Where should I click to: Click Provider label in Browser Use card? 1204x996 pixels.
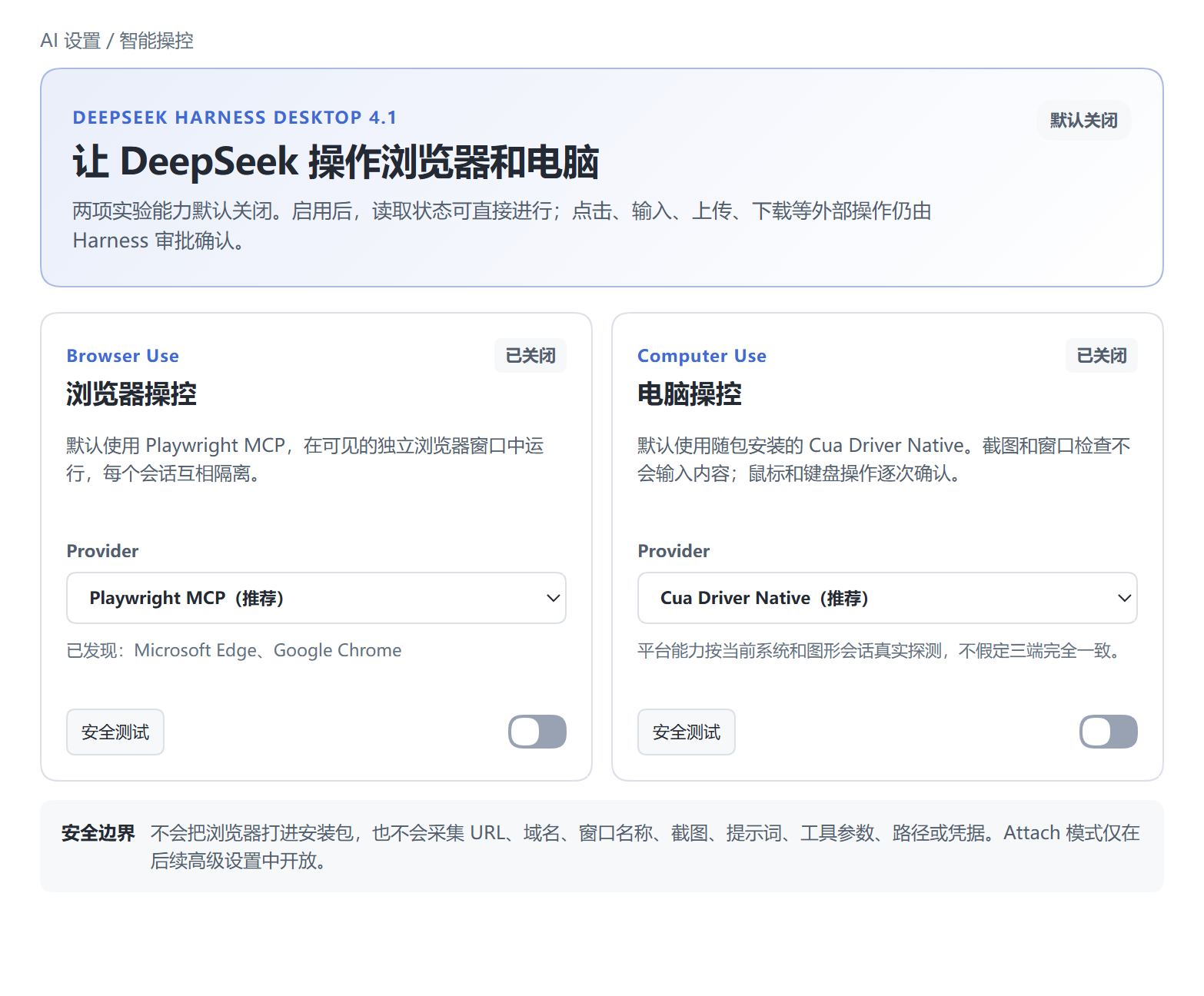[102, 551]
